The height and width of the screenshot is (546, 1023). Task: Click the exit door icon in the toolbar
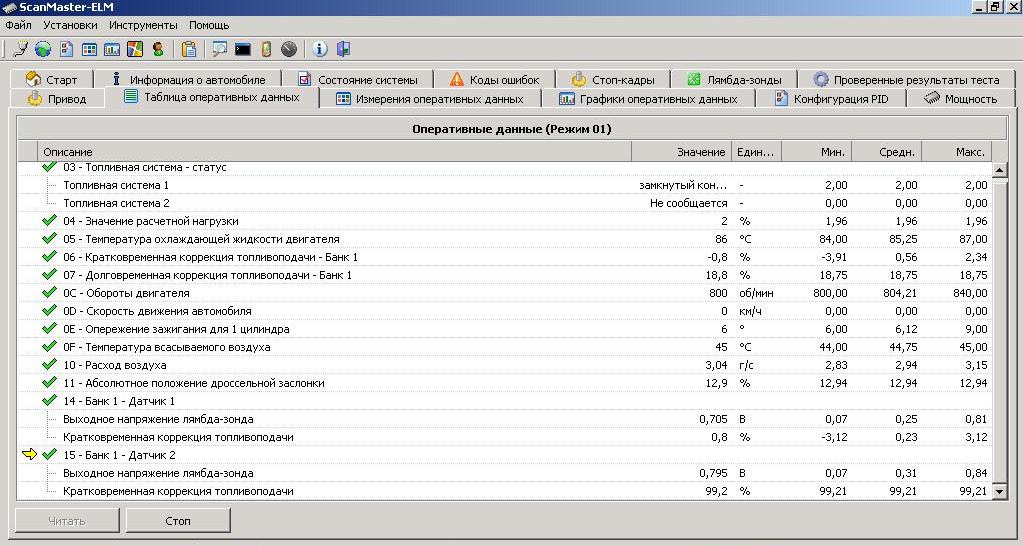[x=343, y=49]
